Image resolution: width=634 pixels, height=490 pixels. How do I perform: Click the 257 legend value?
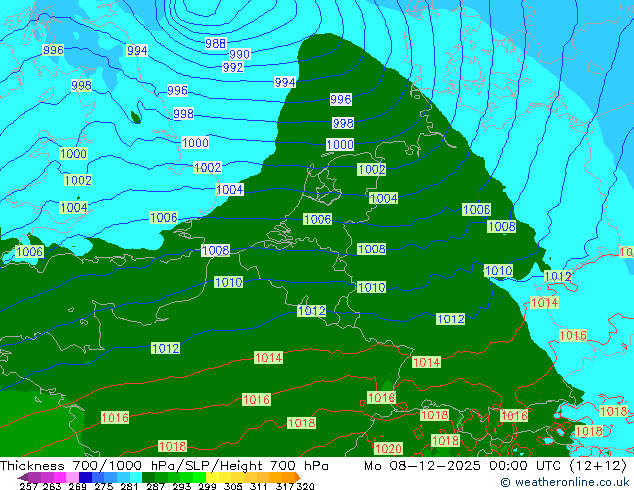(x=28, y=486)
